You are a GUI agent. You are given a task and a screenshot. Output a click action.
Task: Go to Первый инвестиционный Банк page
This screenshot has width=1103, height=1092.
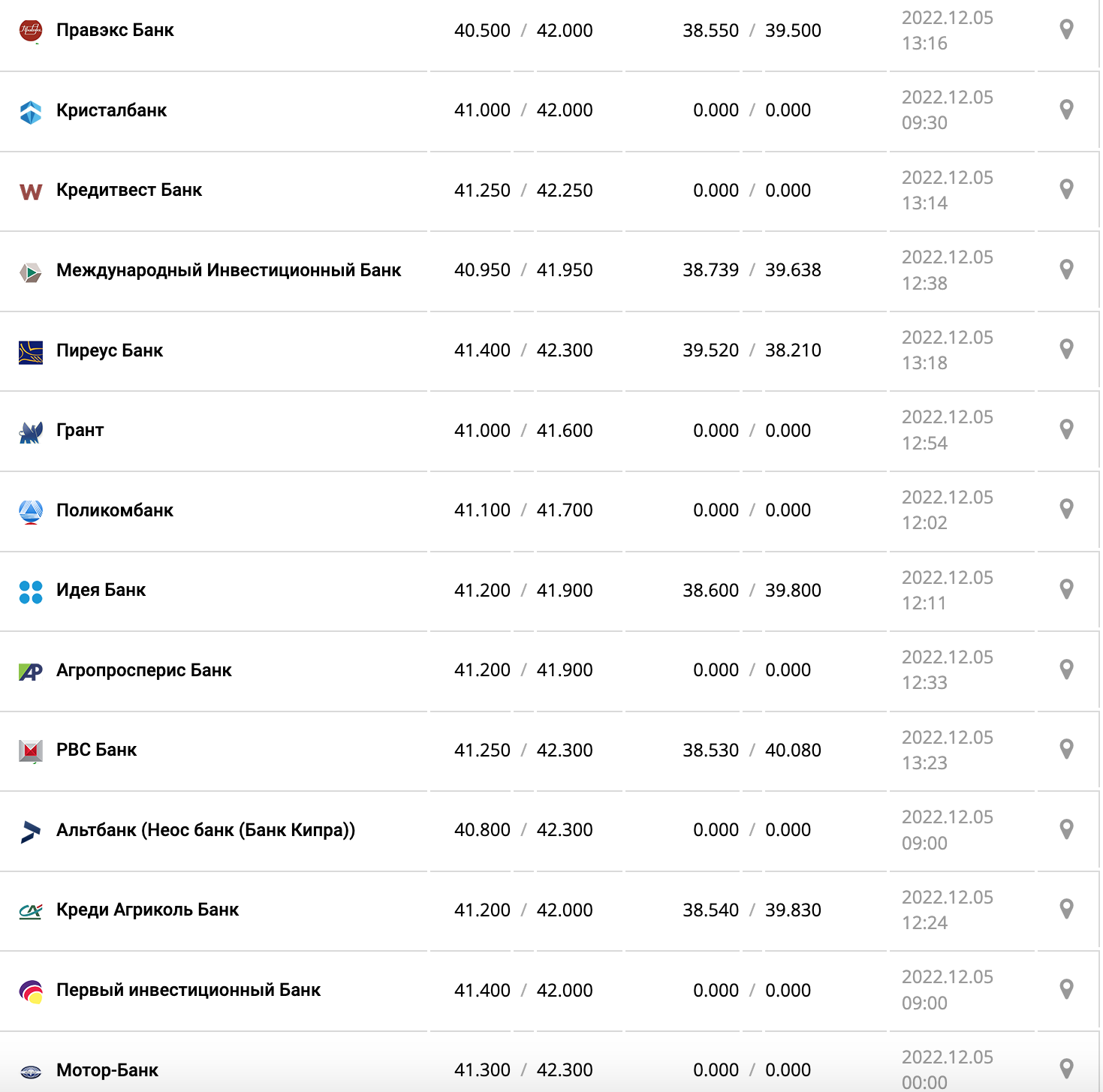coord(188,990)
